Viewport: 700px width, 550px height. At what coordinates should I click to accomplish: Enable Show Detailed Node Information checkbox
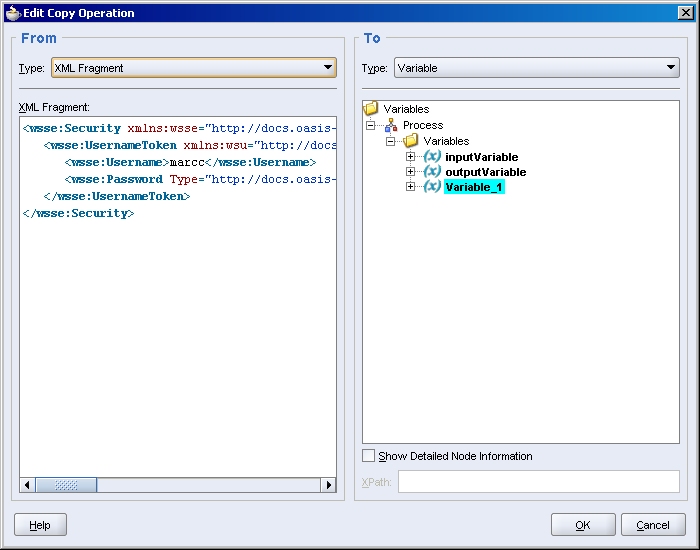point(369,456)
